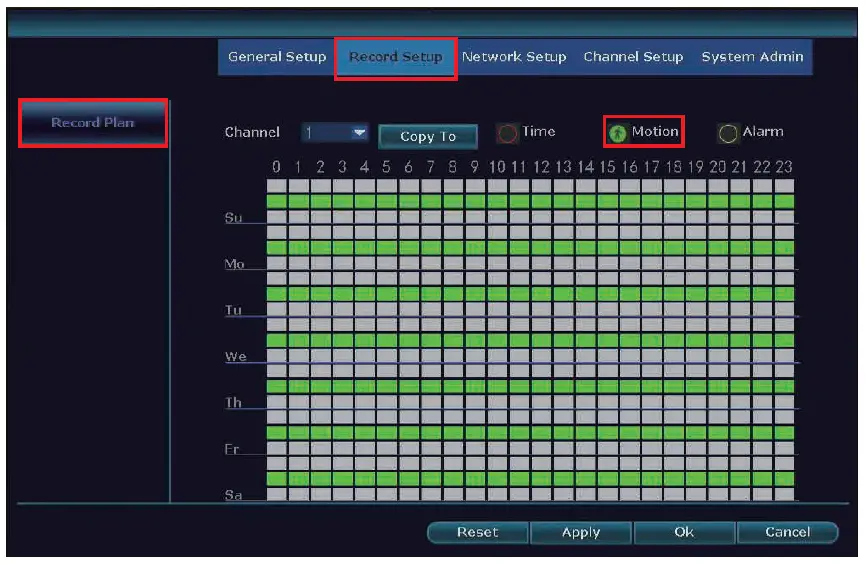Select the Alarm recording radio button
The height and width of the screenshot is (565, 866).
pos(728,133)
